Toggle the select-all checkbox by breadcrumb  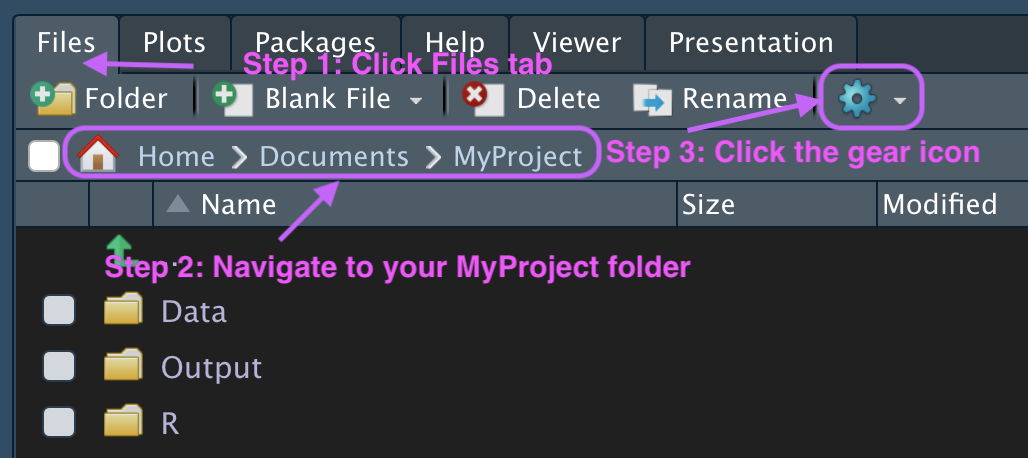pos(44,156)
